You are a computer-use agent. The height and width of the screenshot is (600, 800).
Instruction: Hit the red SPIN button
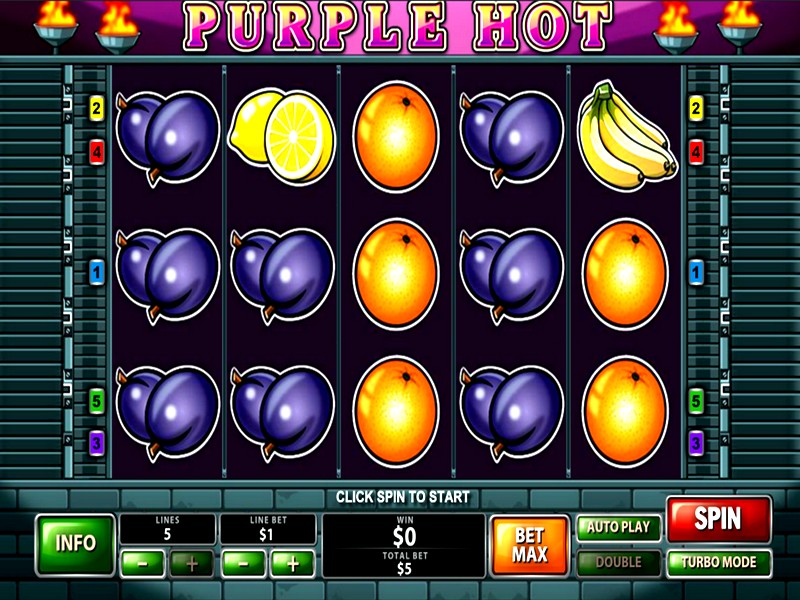tap(719, 519)
